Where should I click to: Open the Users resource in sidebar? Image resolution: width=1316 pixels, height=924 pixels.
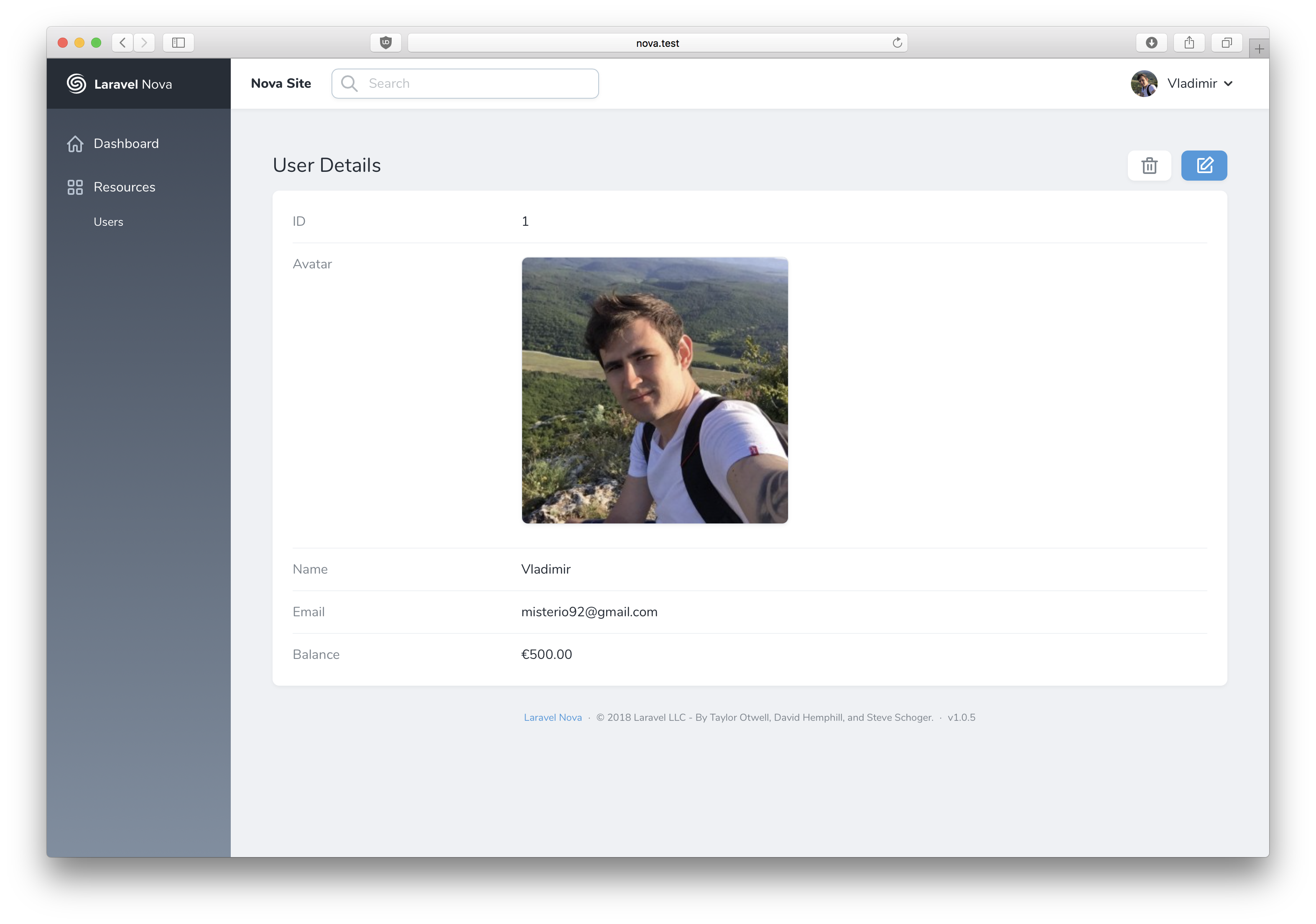coord(108,222)
